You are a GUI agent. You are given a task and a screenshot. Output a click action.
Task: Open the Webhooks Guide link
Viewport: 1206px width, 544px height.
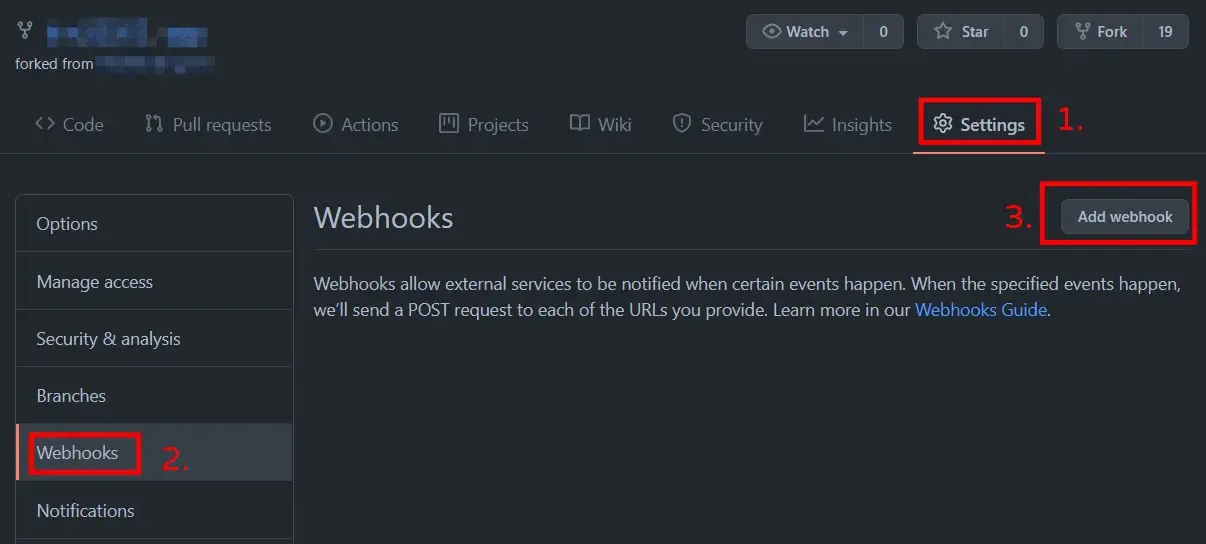click(x=981, y=309)
